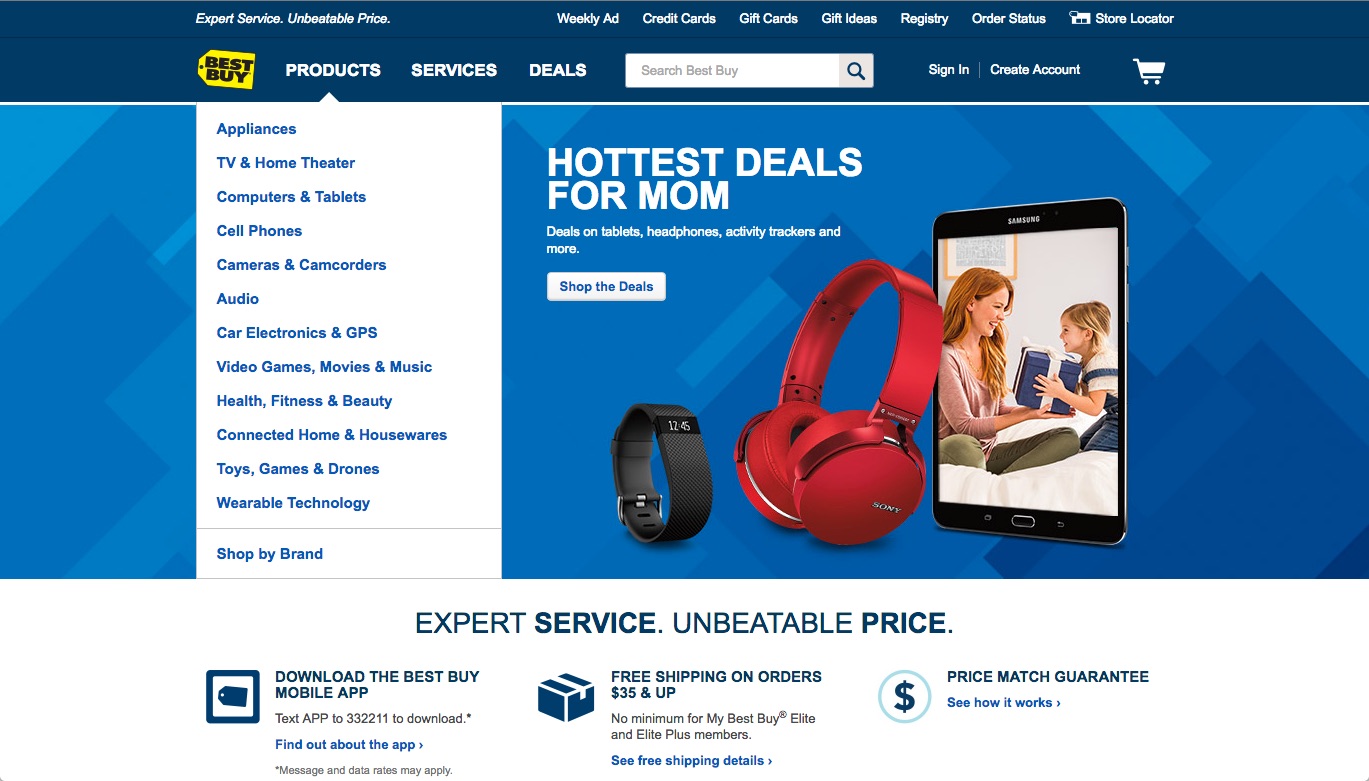
Task: Open the DEALS navigation menu
Action: tap(558, 70)
